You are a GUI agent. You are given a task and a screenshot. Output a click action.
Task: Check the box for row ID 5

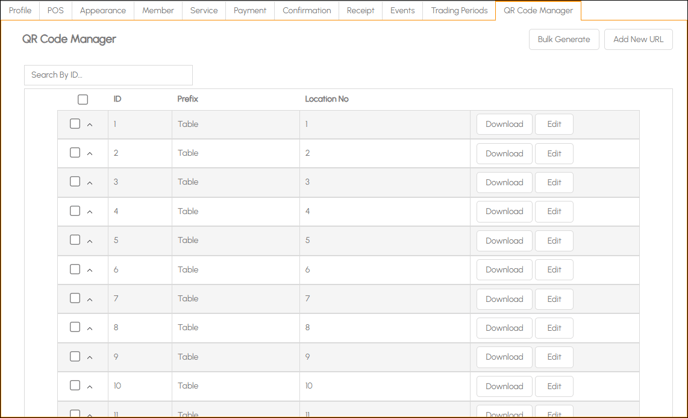pyautogui.click(x=75, y=240)
